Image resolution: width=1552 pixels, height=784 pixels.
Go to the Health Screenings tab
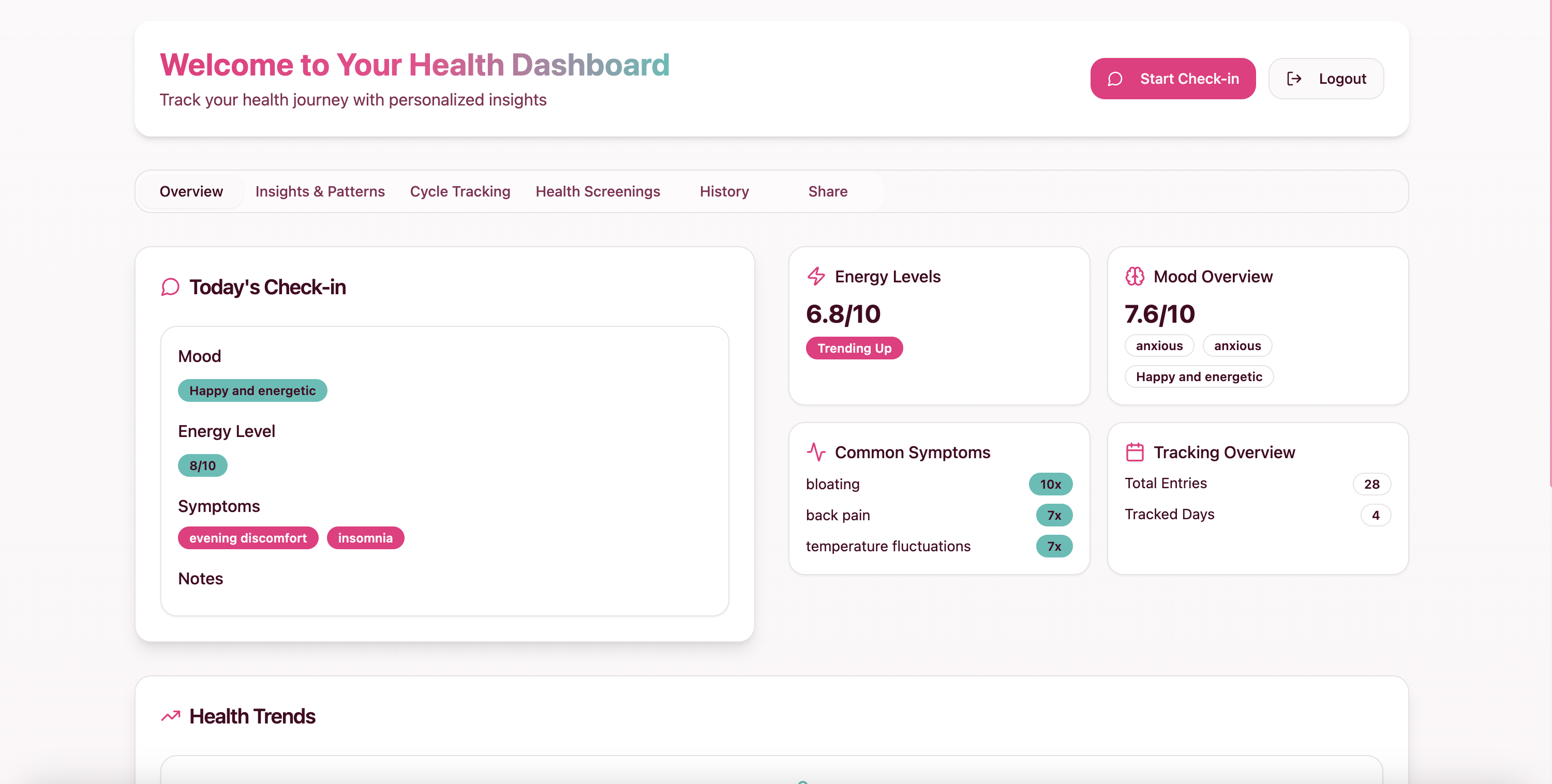(597, 191)
